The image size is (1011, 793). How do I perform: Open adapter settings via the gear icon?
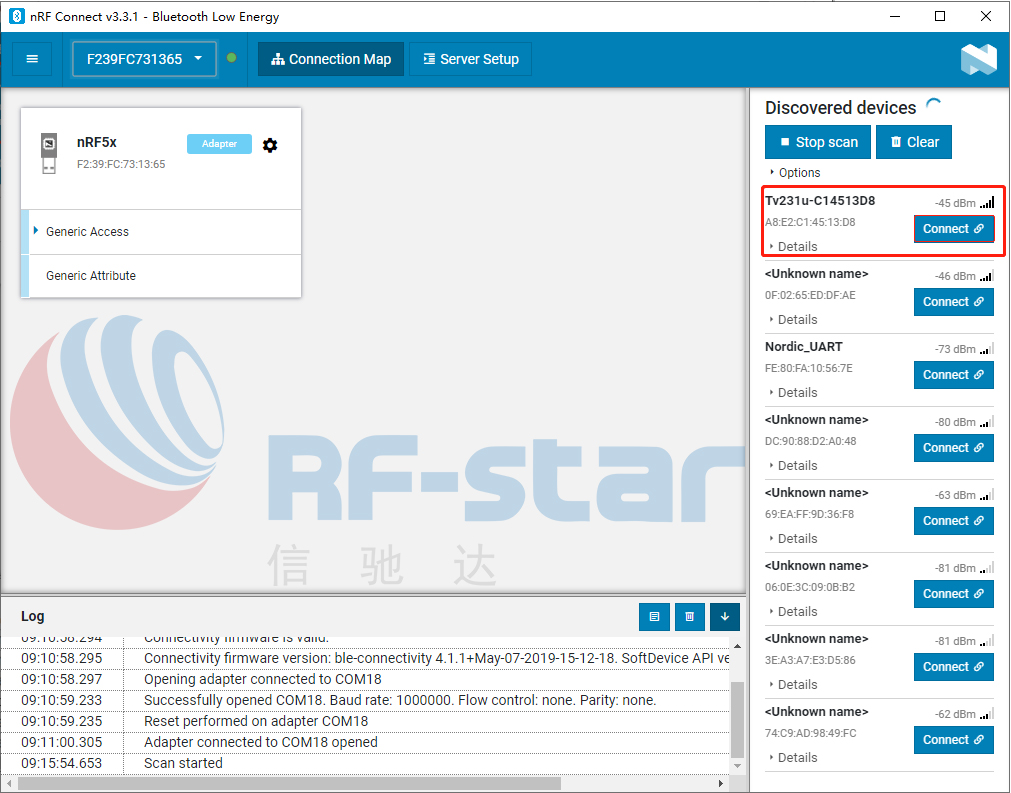pos(270,145)
